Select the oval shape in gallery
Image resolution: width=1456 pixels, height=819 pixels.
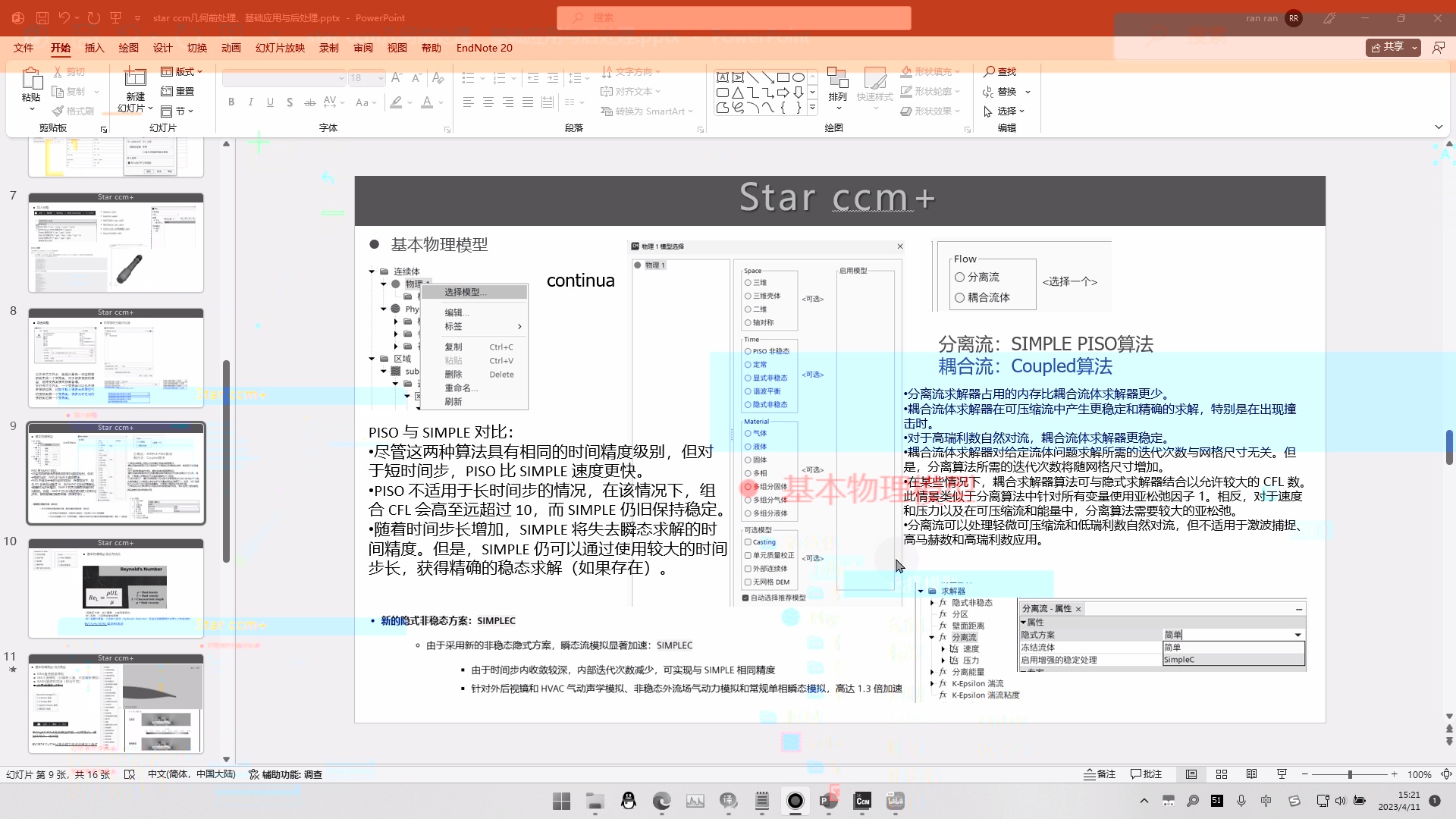(799, 77)
